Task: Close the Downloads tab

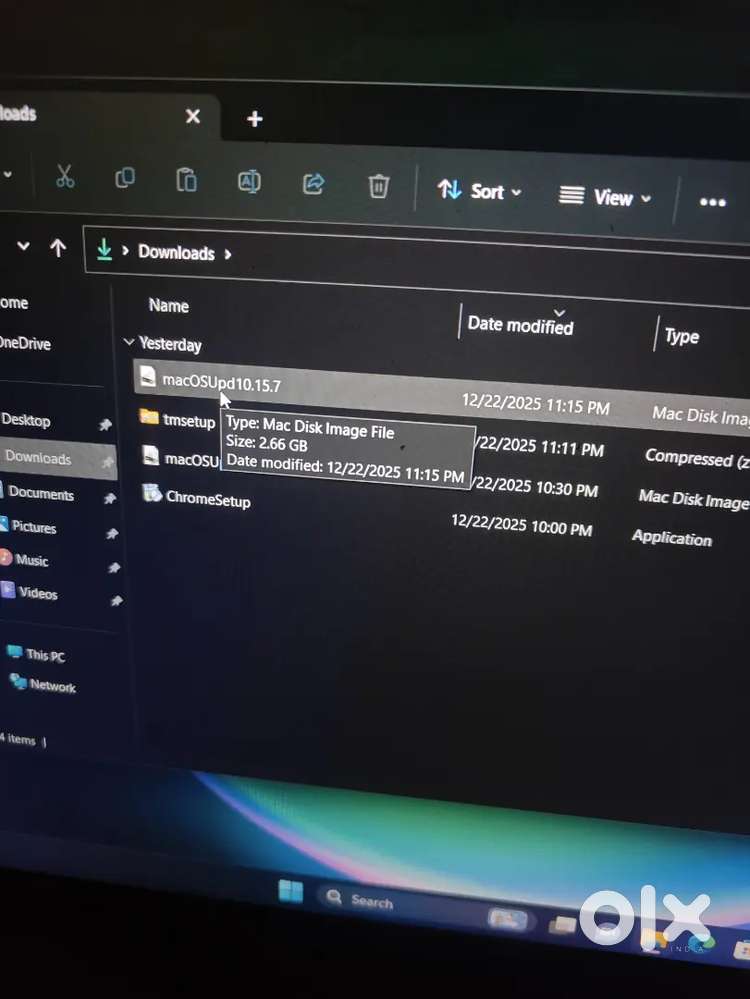Action: [x=193, y=116]
